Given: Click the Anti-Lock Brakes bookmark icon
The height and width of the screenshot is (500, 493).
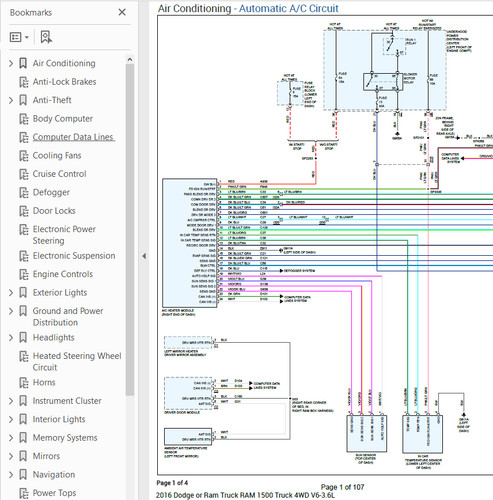Looking at the screenshot, I should 24,82.
